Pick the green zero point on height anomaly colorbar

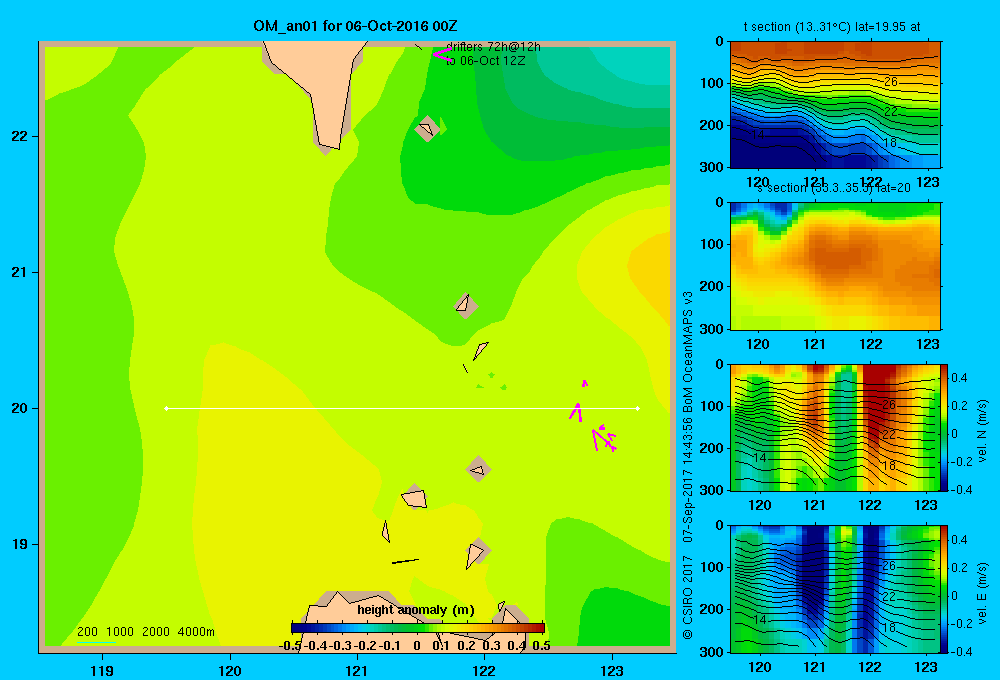[x=418, y=628]
